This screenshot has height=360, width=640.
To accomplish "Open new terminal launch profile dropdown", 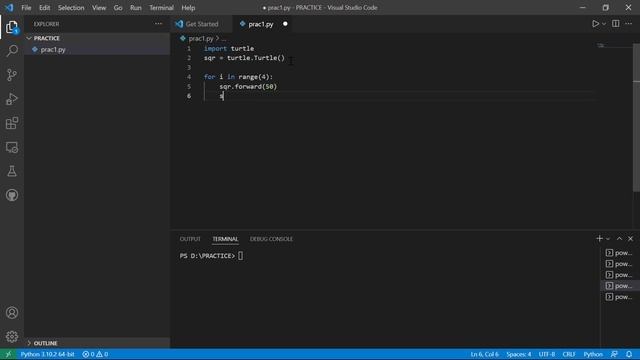I will pos(608,238).
